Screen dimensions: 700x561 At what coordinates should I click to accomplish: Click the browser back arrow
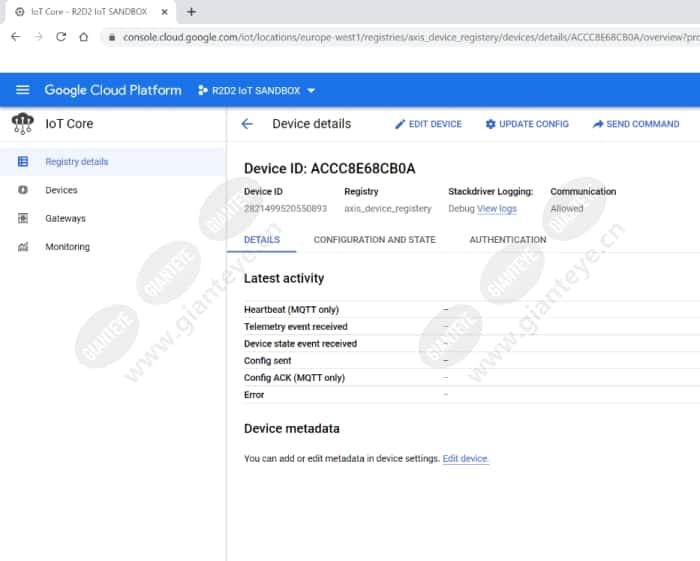pyautogui.click(x=16, y=37)
